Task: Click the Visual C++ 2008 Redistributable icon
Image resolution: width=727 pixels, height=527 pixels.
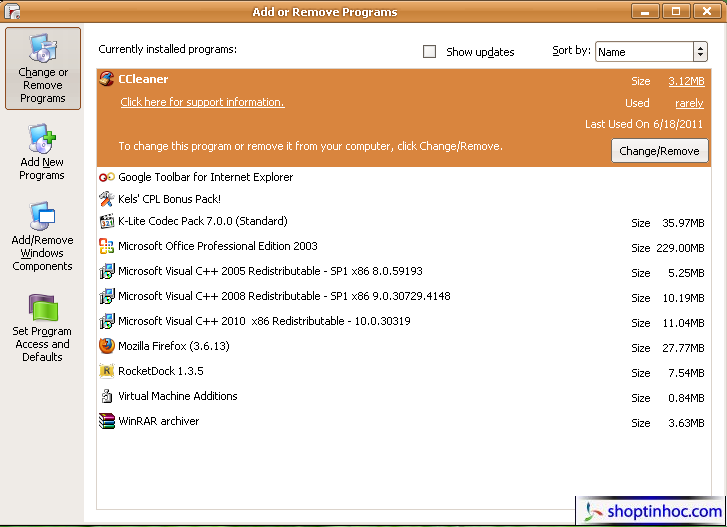Action: coord(107,296)
